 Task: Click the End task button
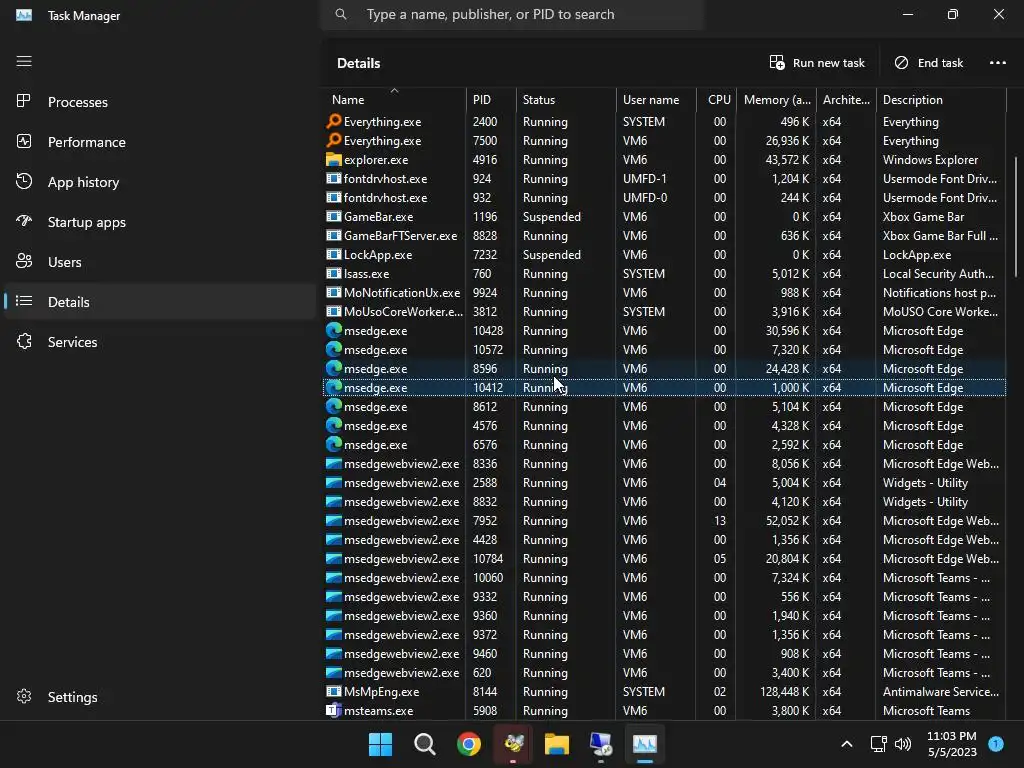pos(928,63)
